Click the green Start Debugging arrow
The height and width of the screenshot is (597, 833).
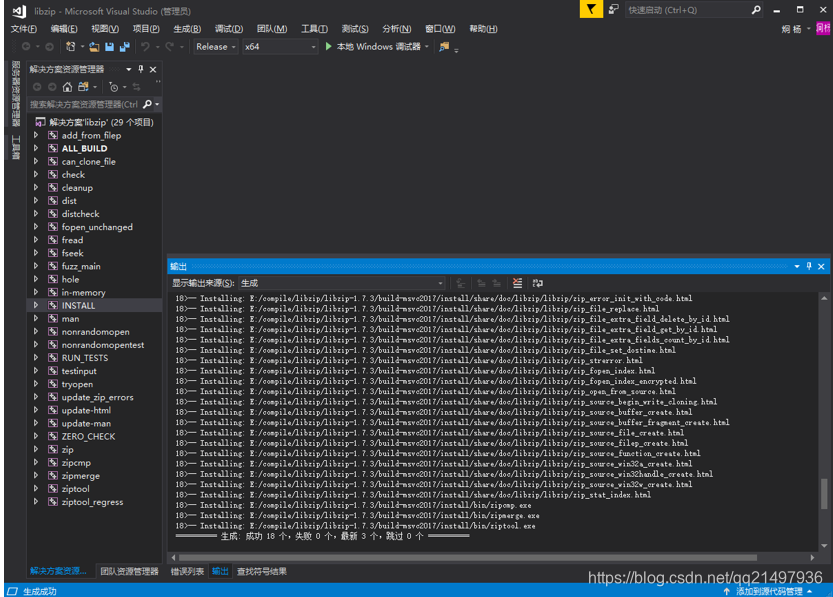(x=328, y=47)
